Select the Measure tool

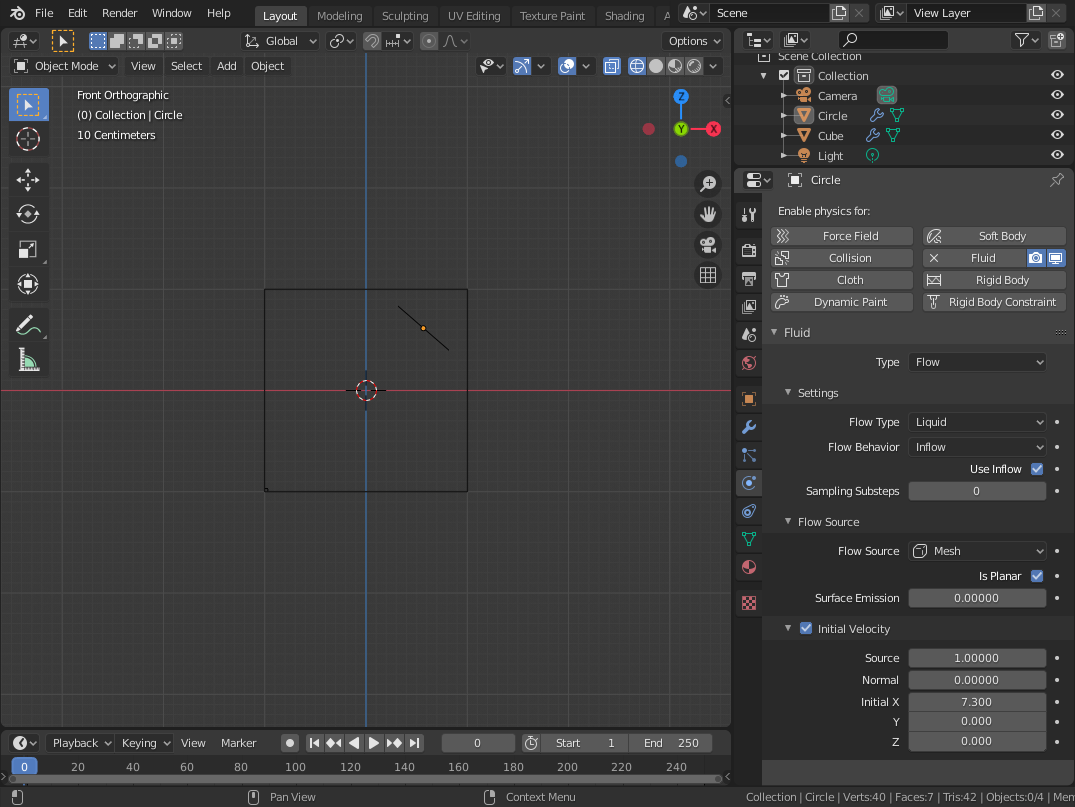pos(28,359)
